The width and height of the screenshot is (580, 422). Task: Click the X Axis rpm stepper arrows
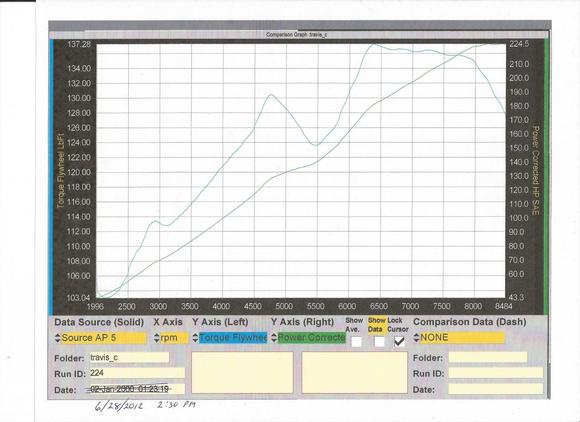(x=157, y=338)
